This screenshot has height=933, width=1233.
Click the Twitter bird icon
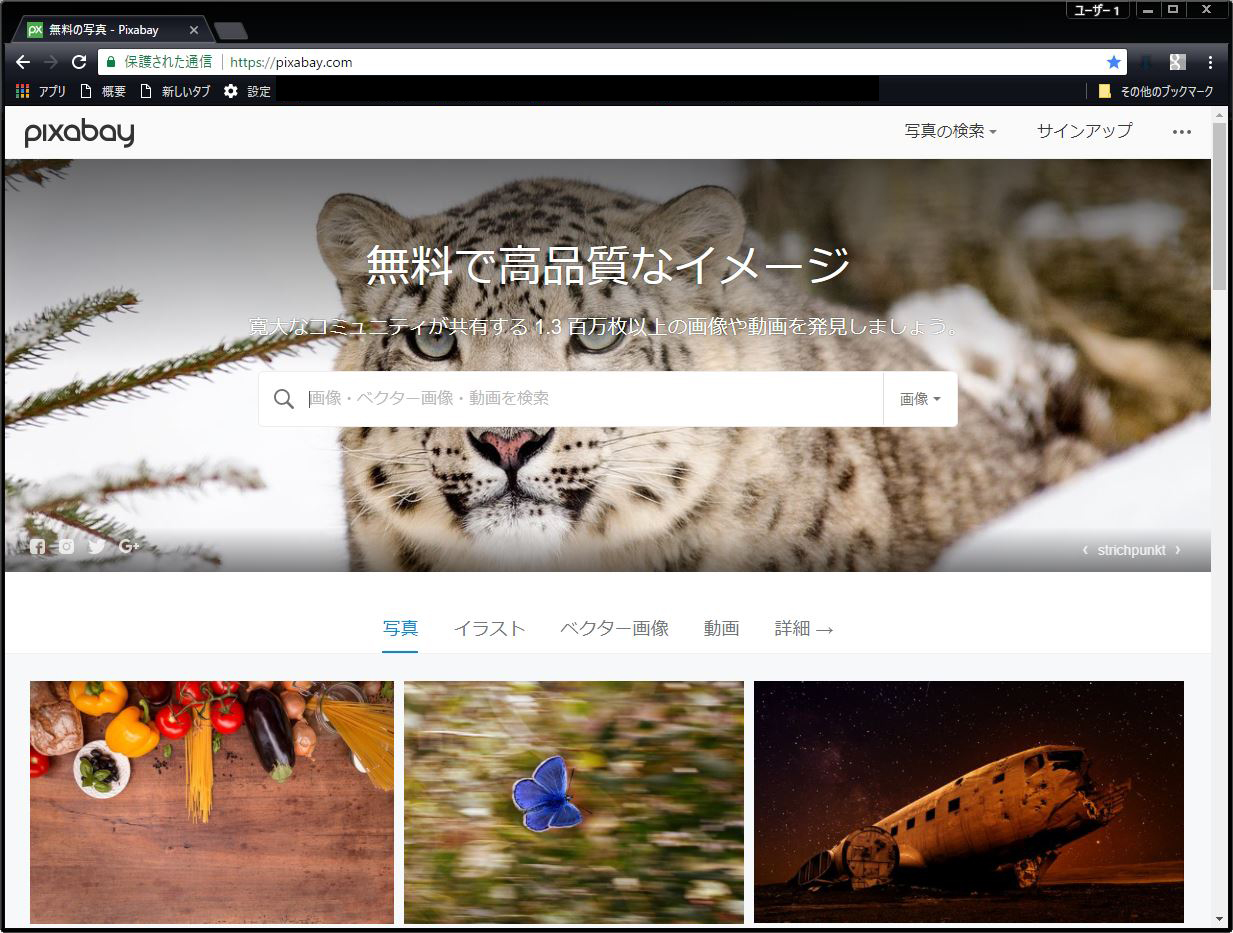tap(96, 546)
